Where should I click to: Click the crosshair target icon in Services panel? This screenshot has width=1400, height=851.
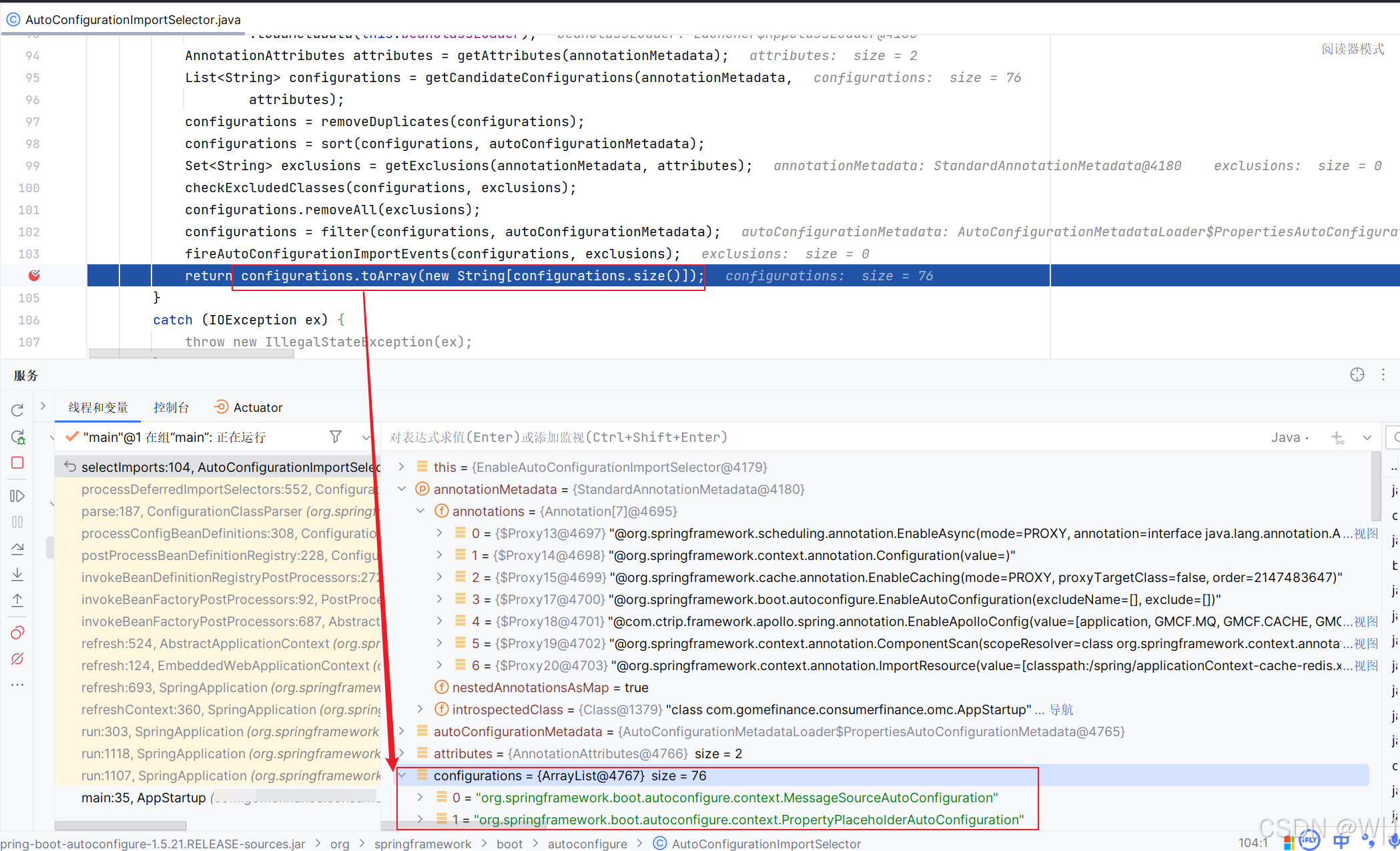pos(1357,374)
